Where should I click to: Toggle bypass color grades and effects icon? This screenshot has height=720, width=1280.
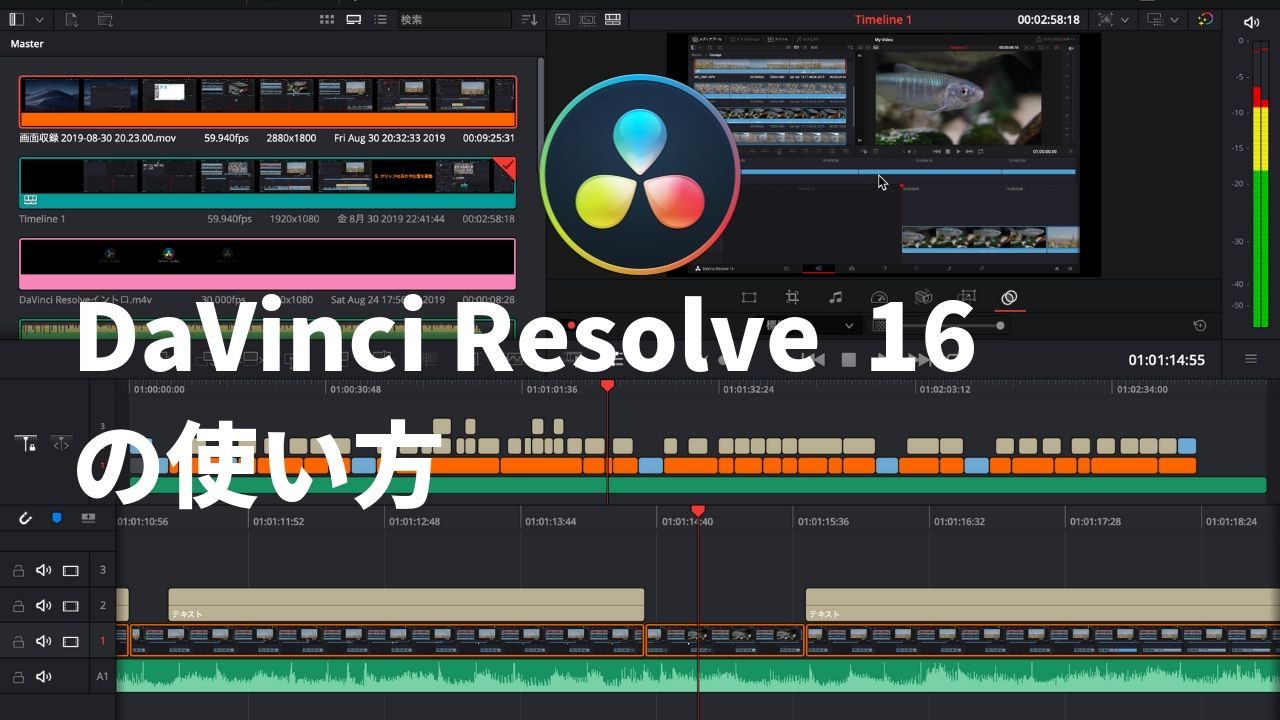[x=1205, y=19]
